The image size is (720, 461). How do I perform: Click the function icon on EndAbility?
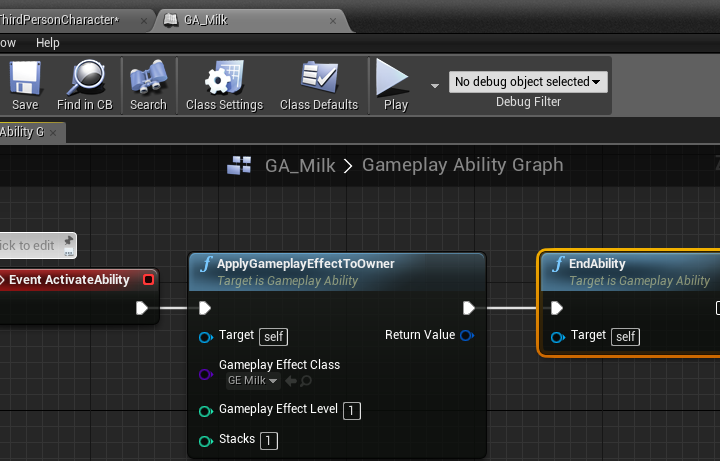point(558,264)
